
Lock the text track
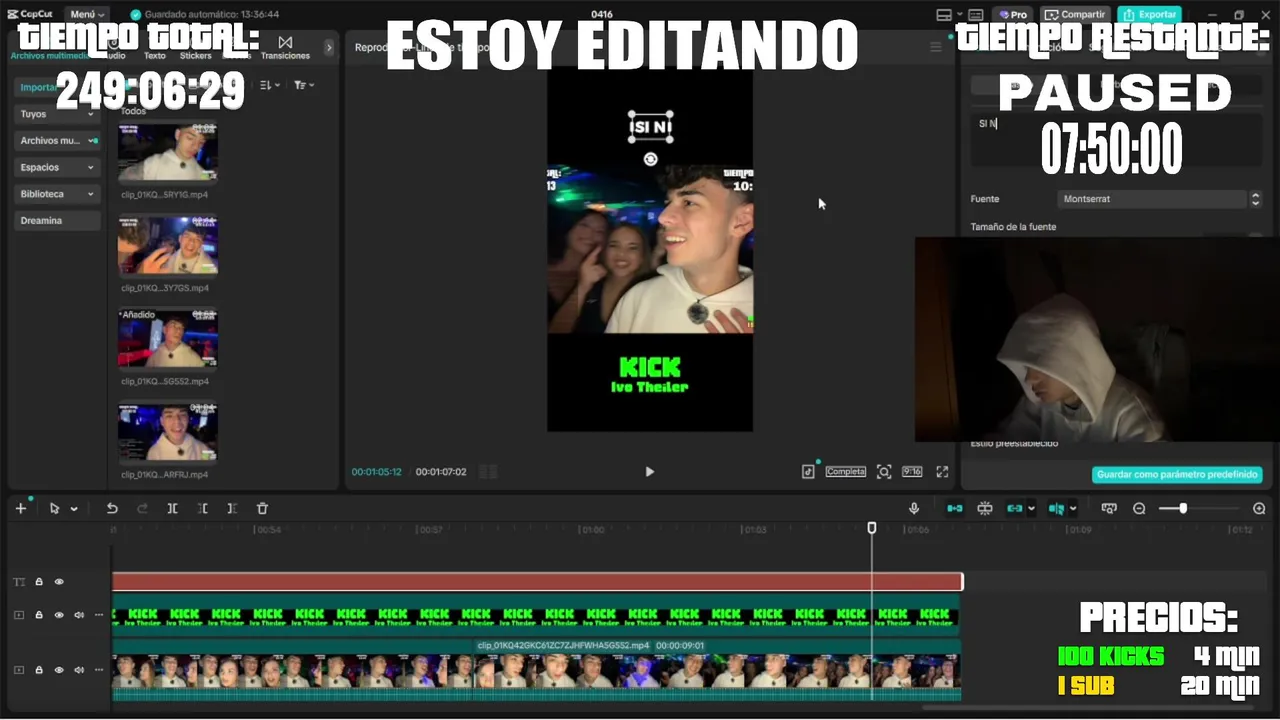click(x=39, y=582)
